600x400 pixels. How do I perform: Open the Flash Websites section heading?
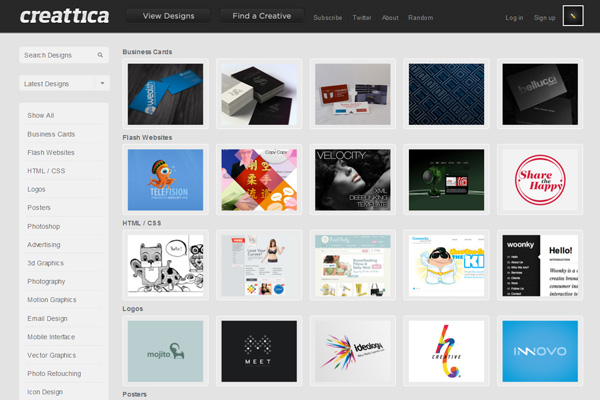[x=147, y=137]
